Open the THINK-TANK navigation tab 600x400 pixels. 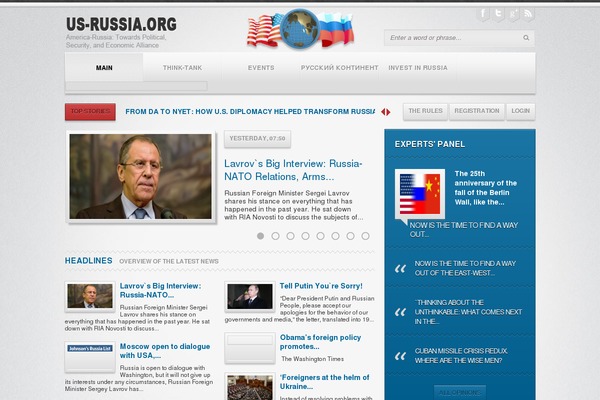click(183, 67)
